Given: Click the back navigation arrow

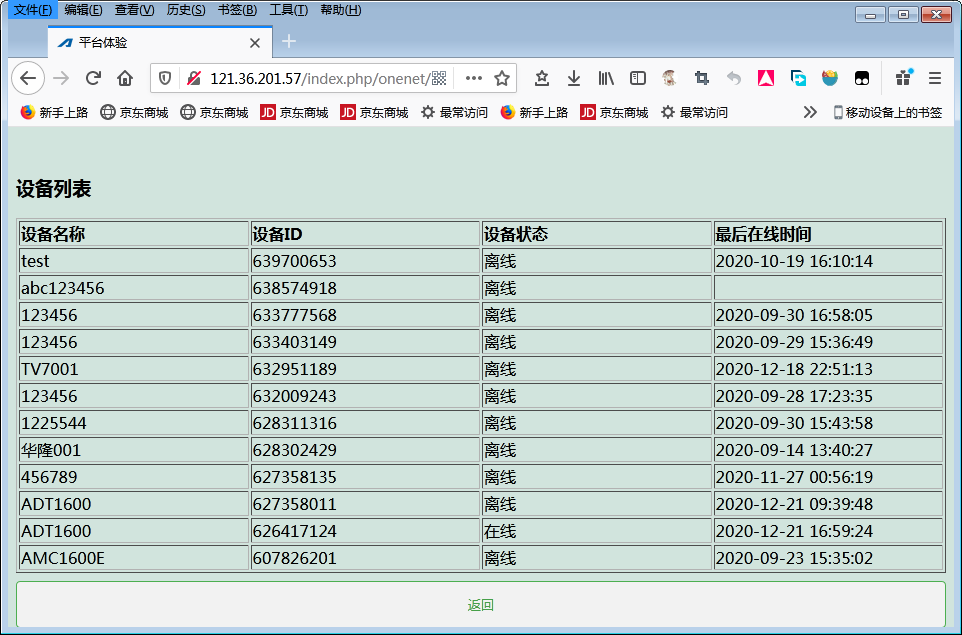Looking at the screenshot, I should pos(27,78).
